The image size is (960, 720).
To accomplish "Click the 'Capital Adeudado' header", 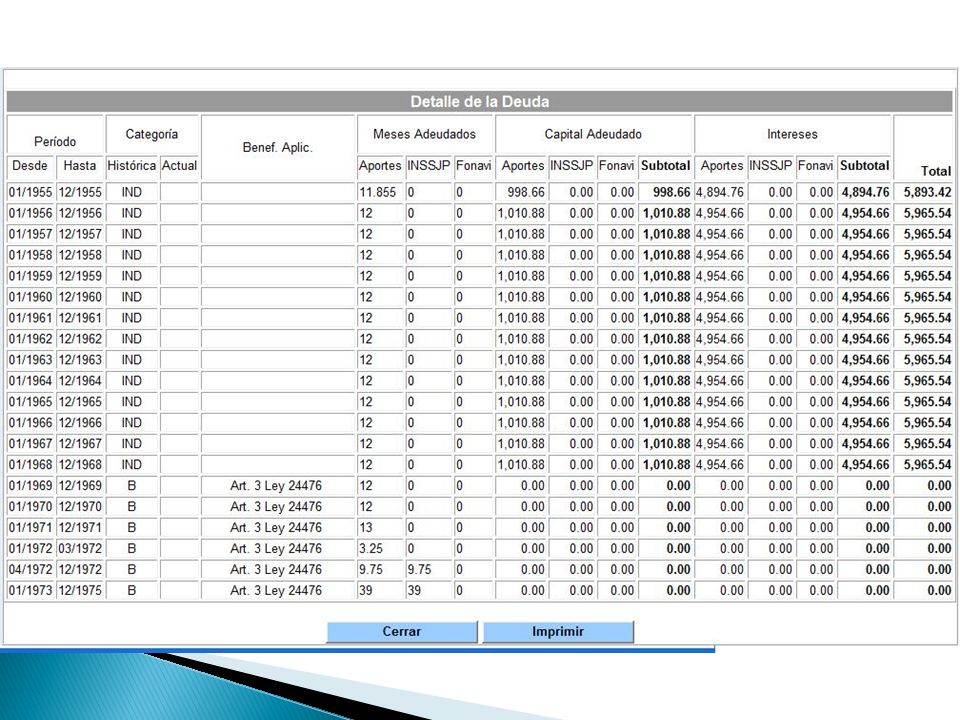I will click(593, 134).
